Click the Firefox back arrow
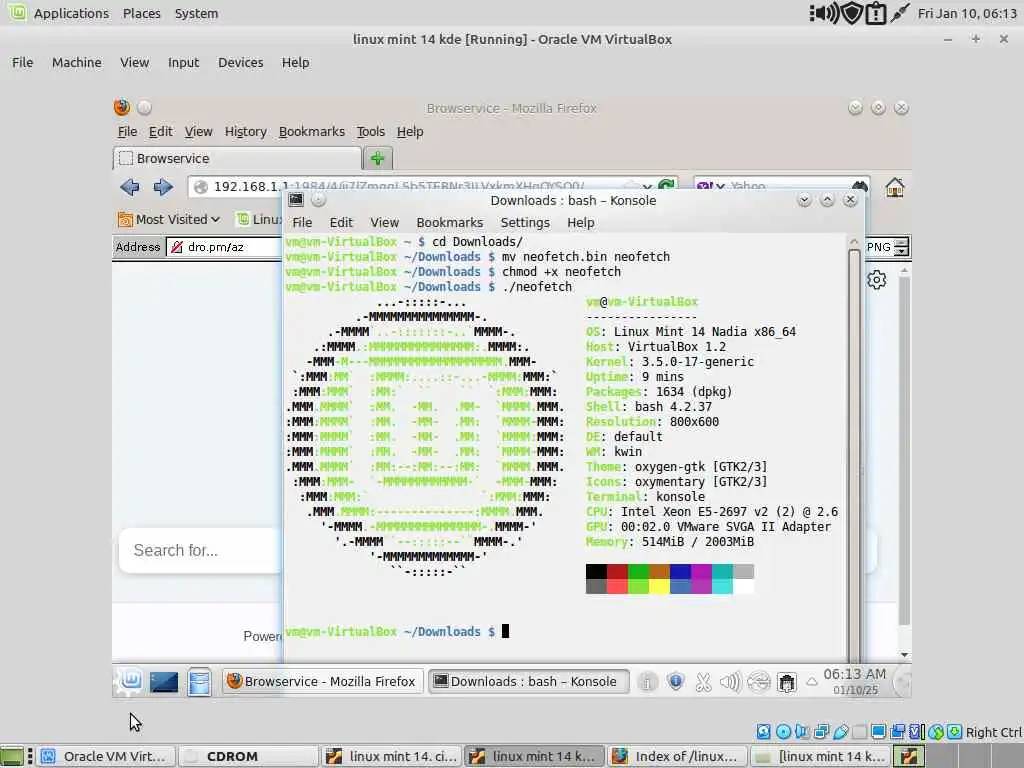1024x768 pixels. 130,187
